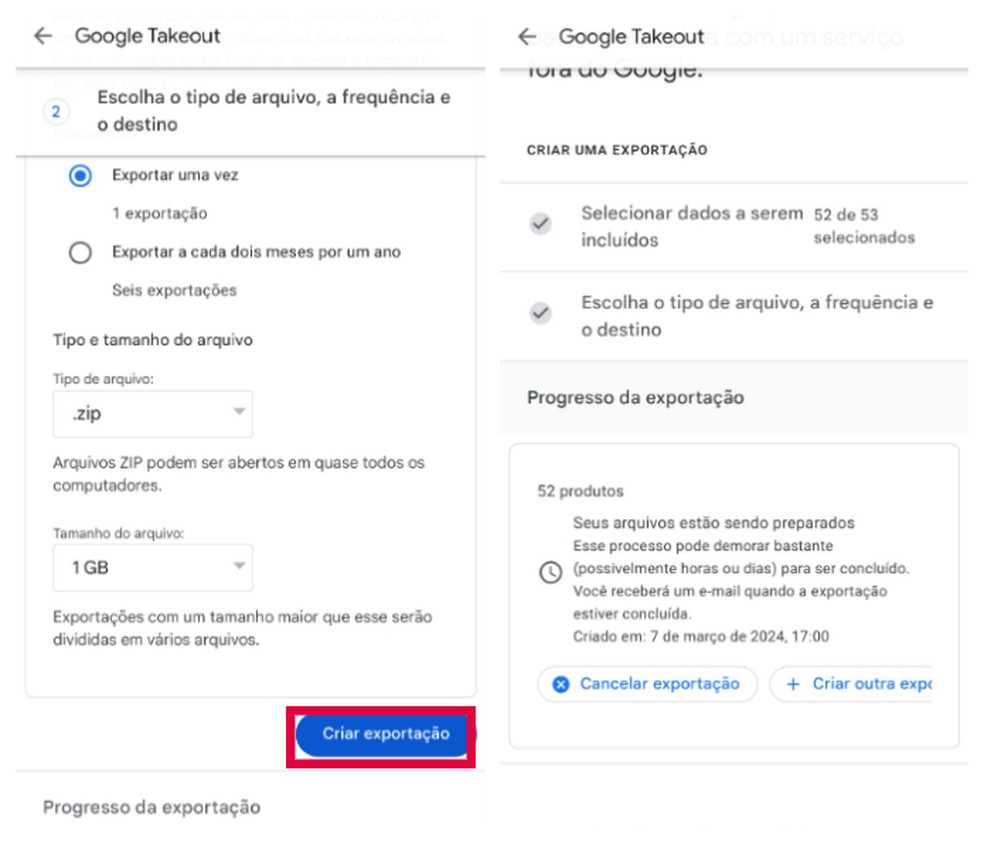The image size is (984, 842).
Task: Click the Progresso da exportação heading
Action: (635, 397)
